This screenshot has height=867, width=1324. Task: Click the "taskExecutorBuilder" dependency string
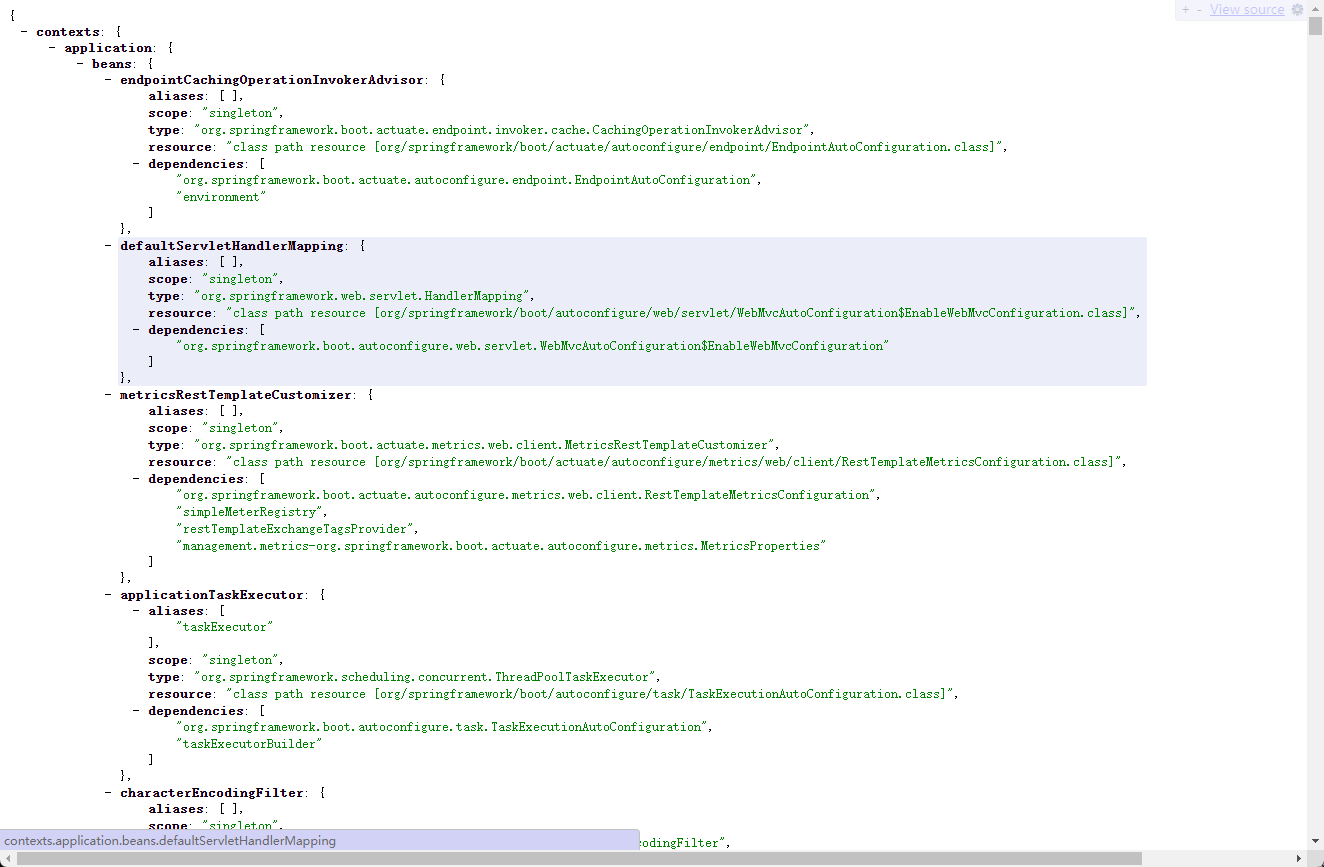click(247, 744)
